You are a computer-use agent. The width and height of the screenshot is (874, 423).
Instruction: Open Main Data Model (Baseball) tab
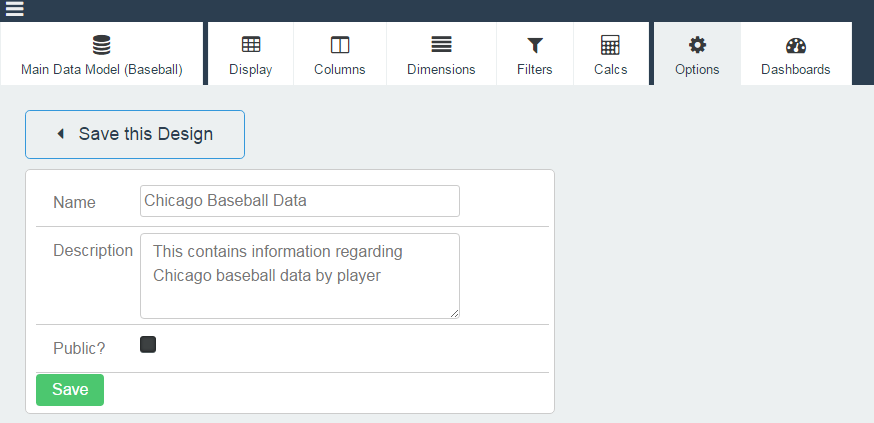click(x=102, y=54)
